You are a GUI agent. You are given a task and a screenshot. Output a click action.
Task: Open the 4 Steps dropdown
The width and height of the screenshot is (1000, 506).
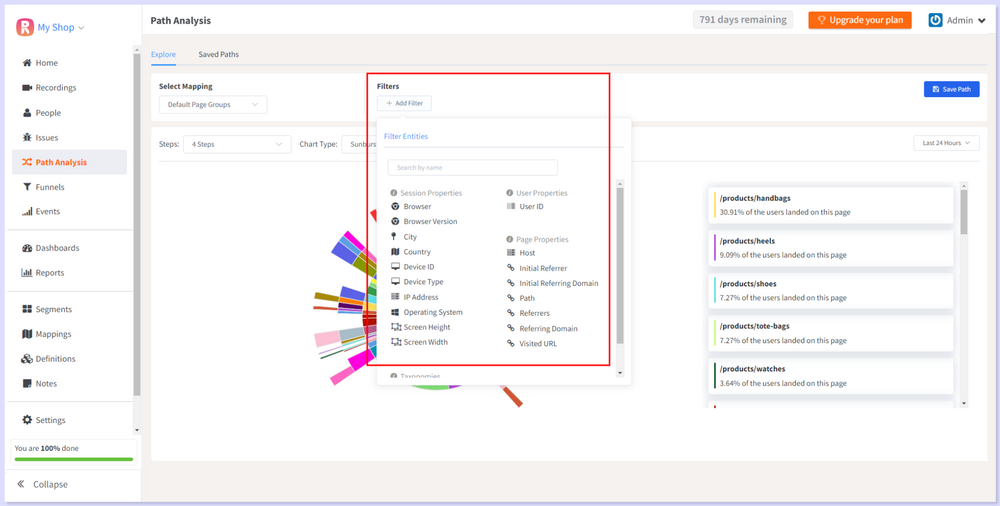pyautogui.click(x=237, y=144)
